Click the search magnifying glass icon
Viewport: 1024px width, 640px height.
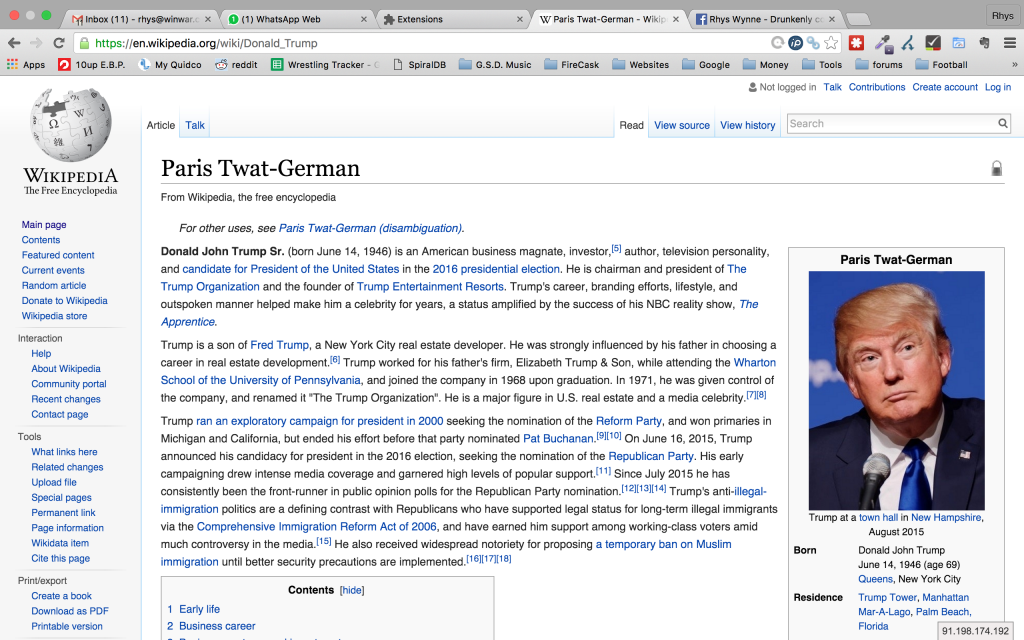click(1002, 123)
